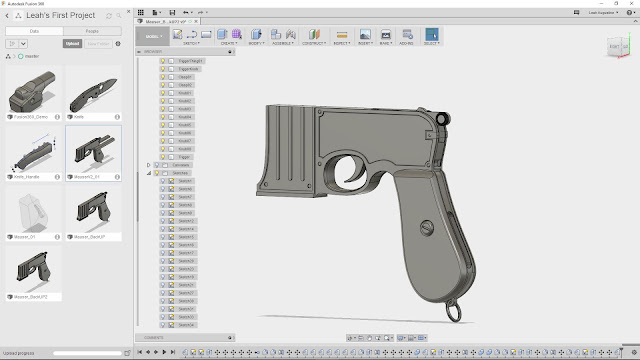Toggle lightbulb of Knob08 body
Viewport: 640px width, 360px height.
point(163,149)
